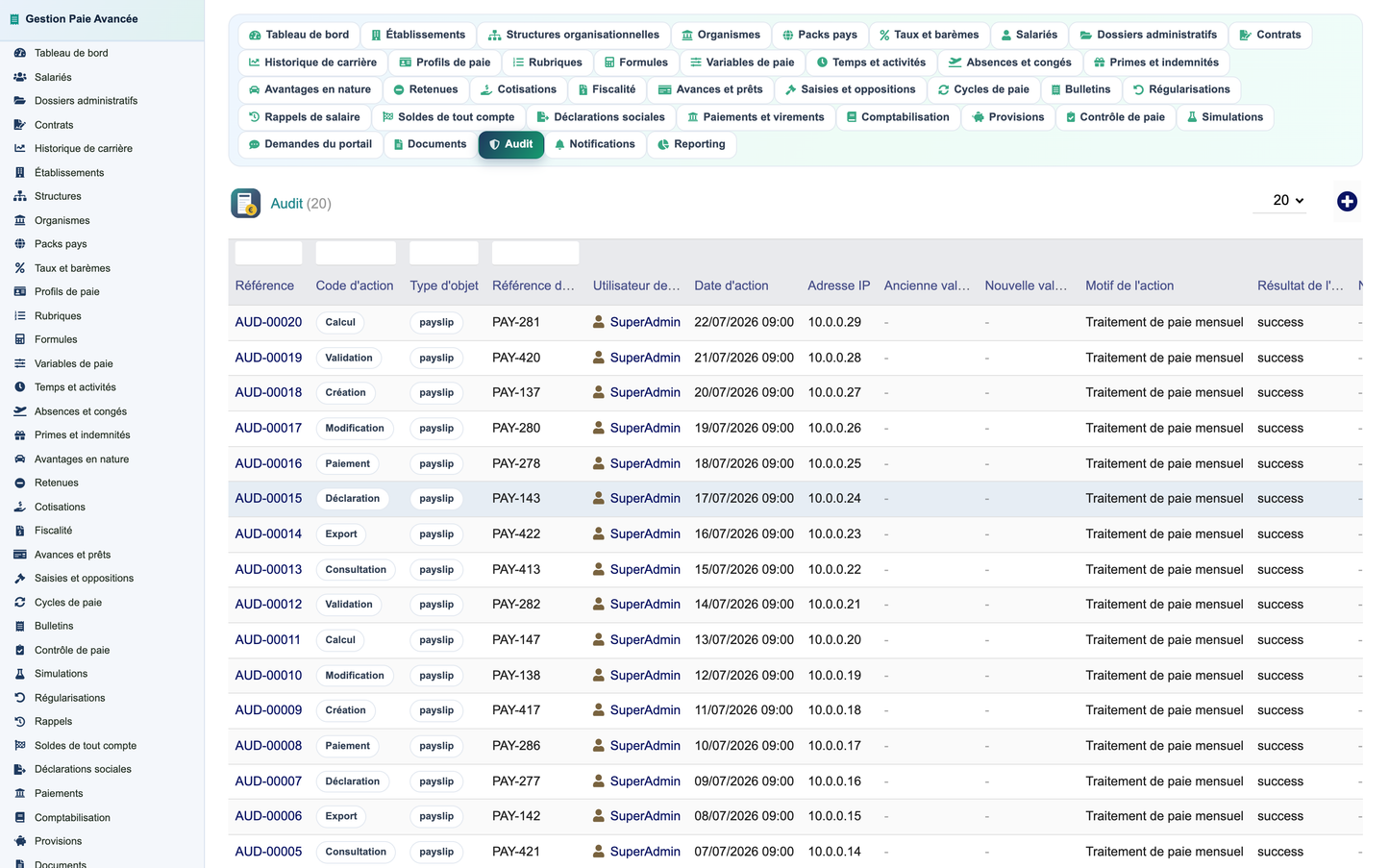Click the Temps et activités clock icon in sidebar

(x=20, y=387)
